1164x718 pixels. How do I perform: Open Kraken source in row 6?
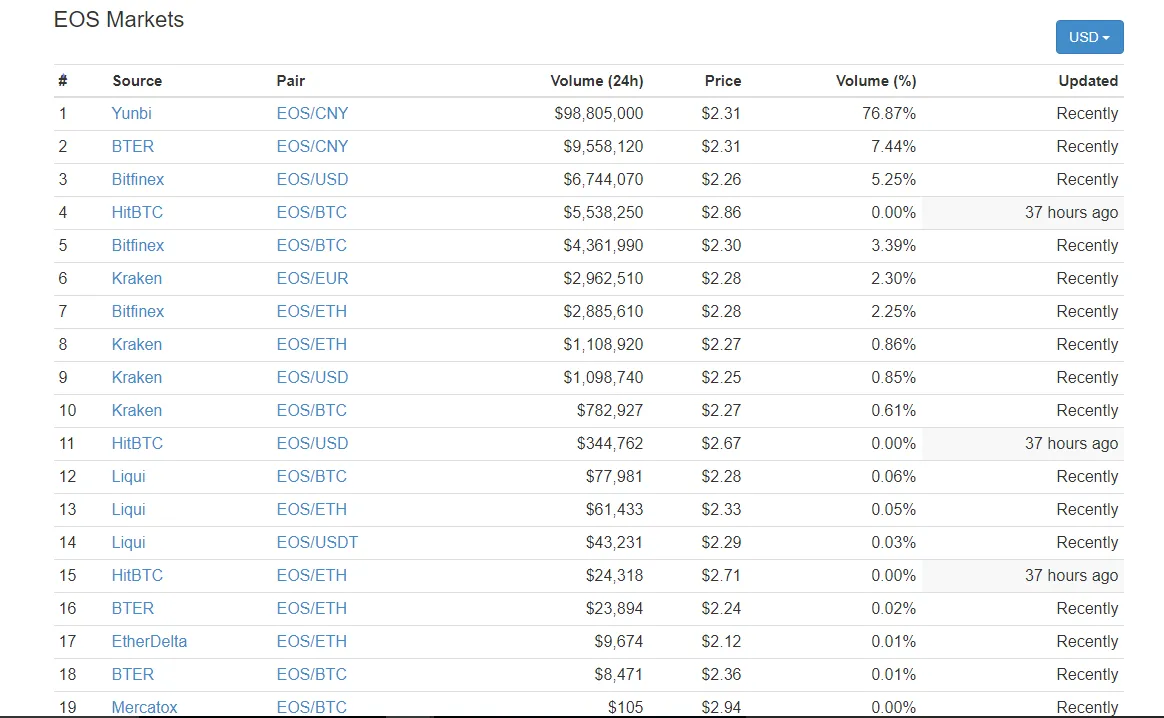pos(137,278)
